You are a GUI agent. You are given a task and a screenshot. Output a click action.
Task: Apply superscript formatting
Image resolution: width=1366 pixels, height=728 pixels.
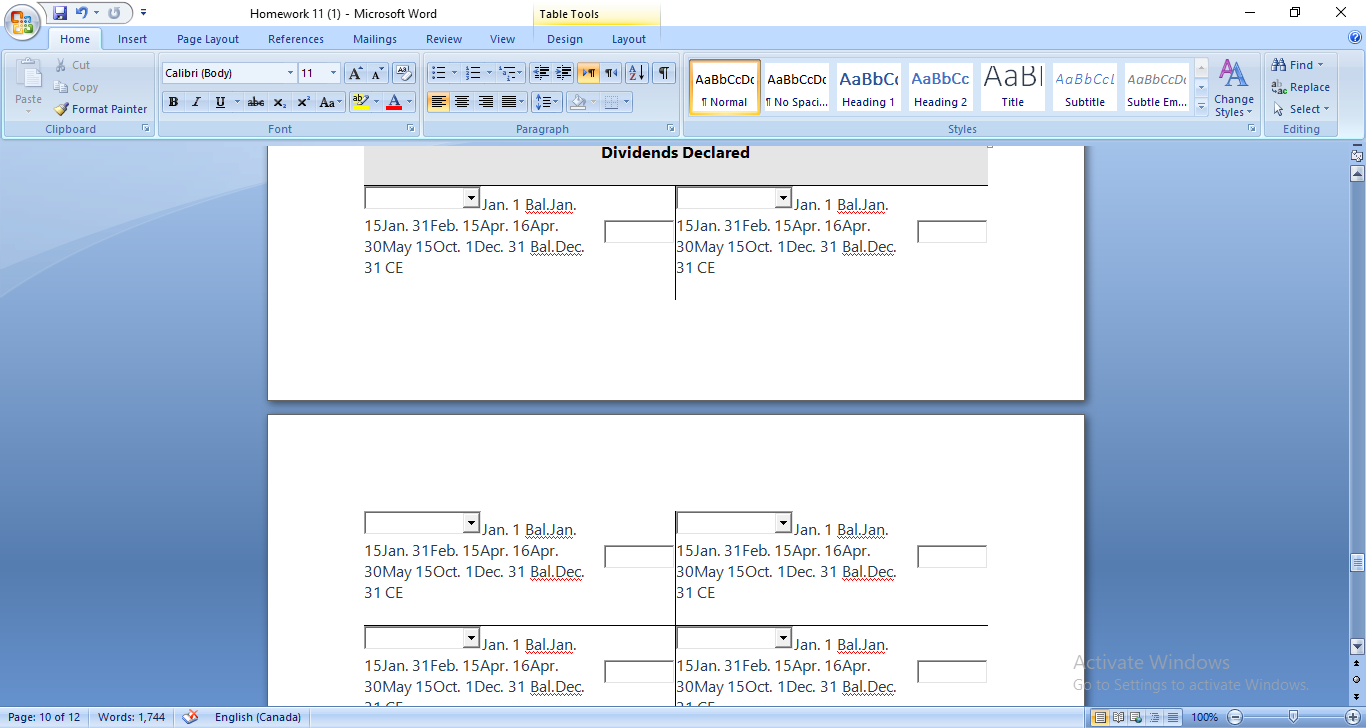(303, 102)
